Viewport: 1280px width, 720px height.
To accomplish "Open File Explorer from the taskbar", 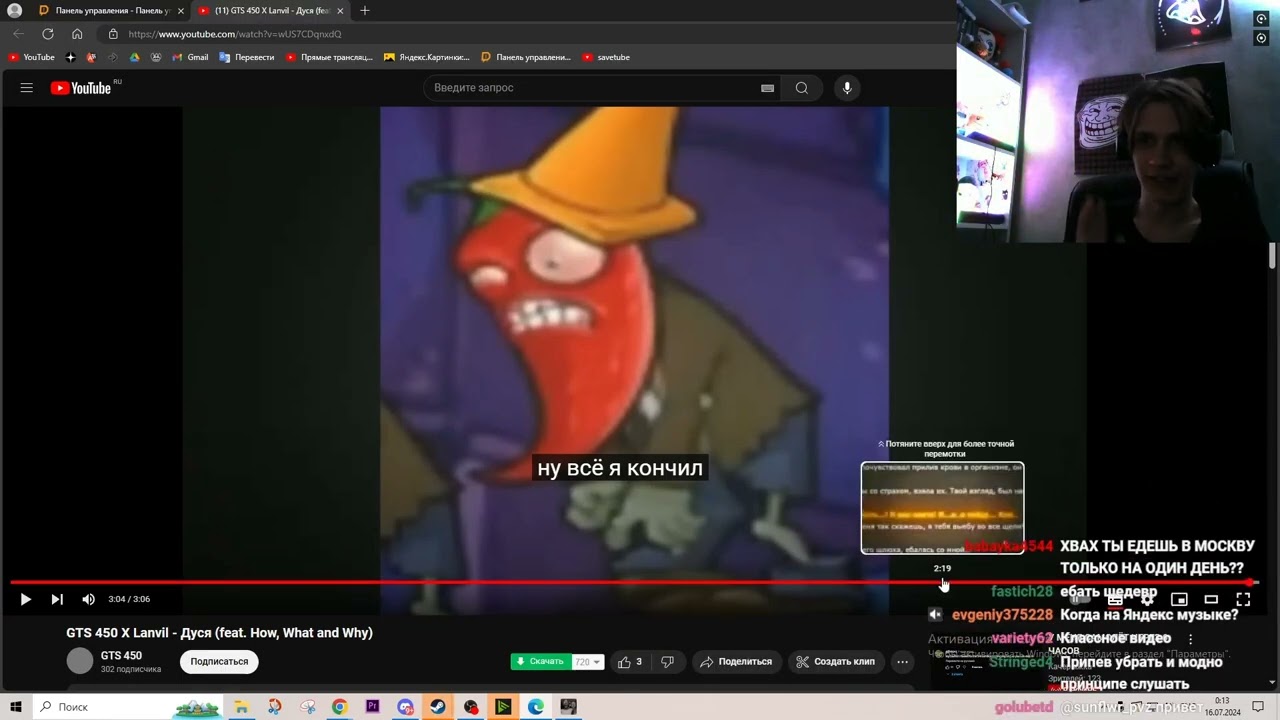I will (242, 707).
